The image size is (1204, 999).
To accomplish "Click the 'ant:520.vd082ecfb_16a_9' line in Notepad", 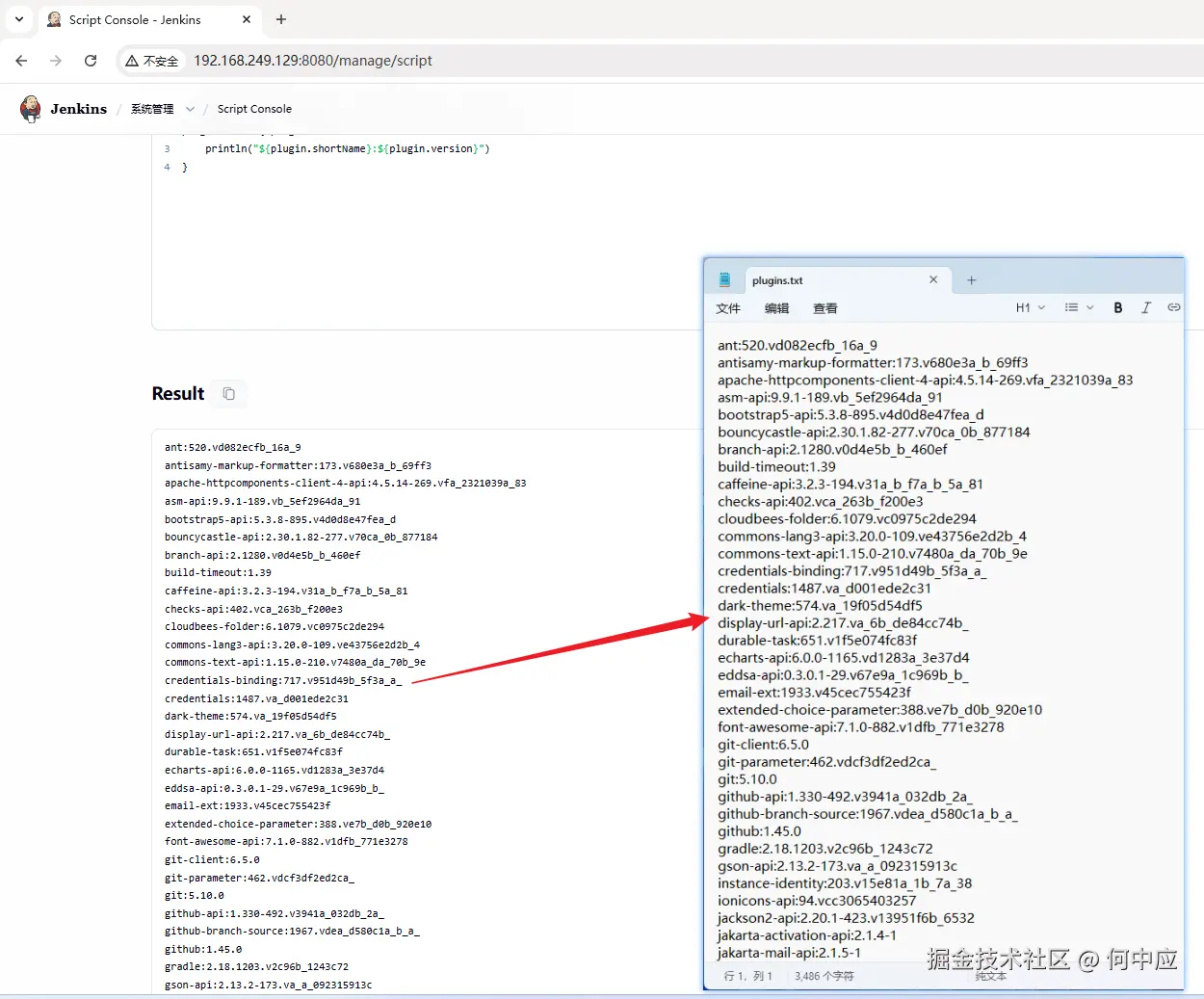I will 798,345.
